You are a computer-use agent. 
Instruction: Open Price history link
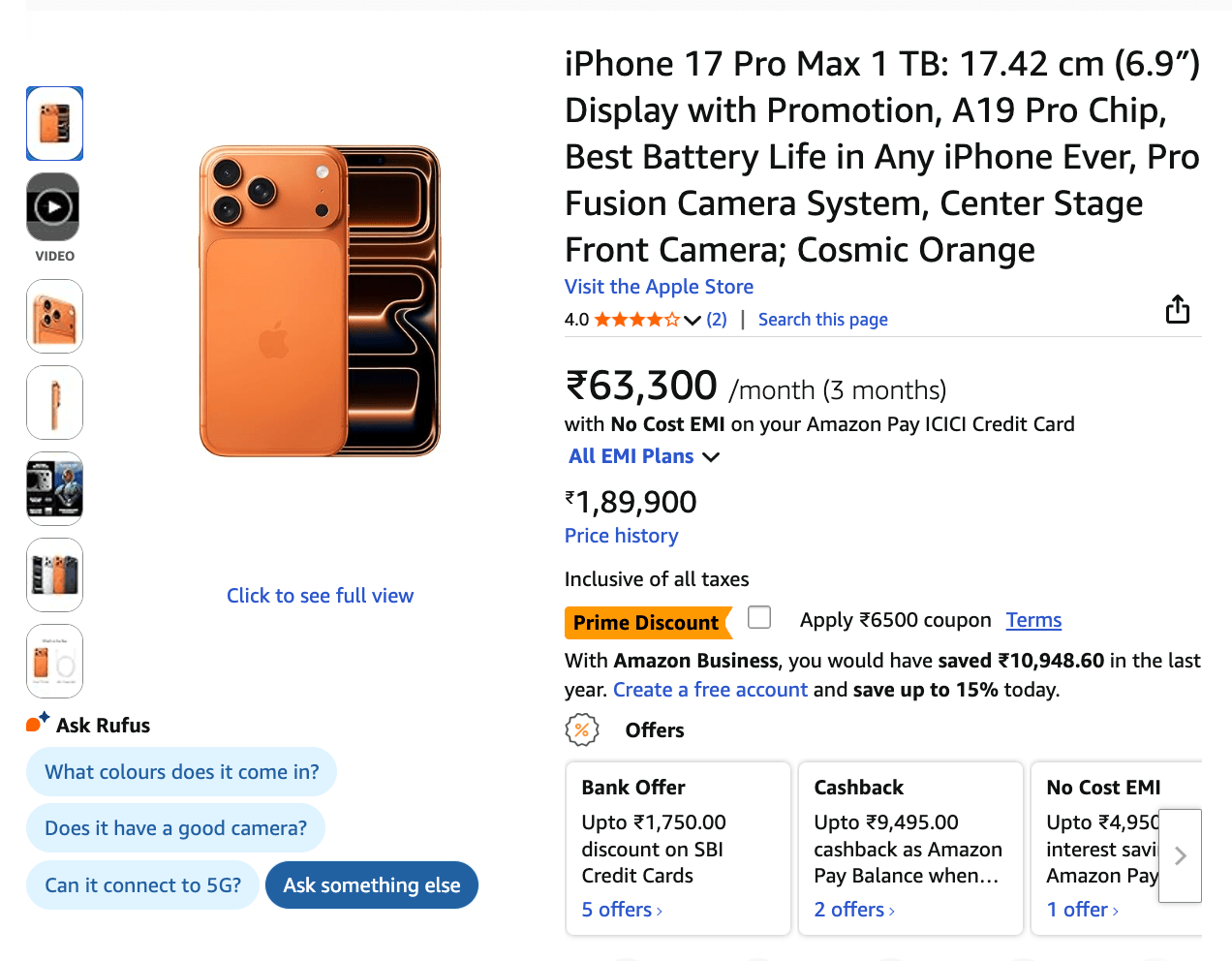tap(622, 536)
